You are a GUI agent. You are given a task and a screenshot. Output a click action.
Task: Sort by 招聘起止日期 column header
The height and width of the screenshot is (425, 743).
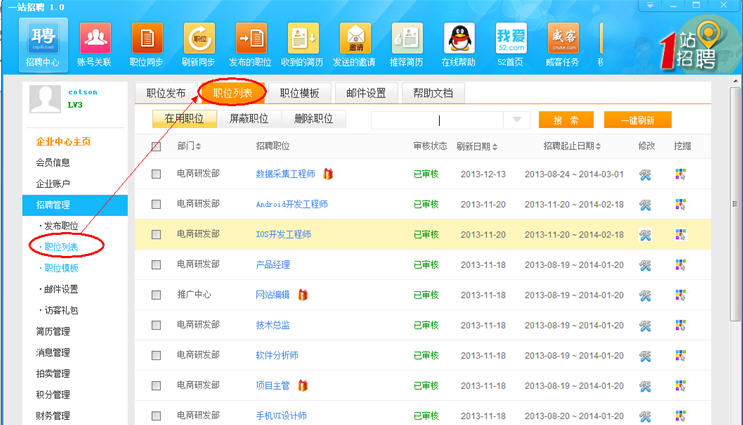pos(572,146)
